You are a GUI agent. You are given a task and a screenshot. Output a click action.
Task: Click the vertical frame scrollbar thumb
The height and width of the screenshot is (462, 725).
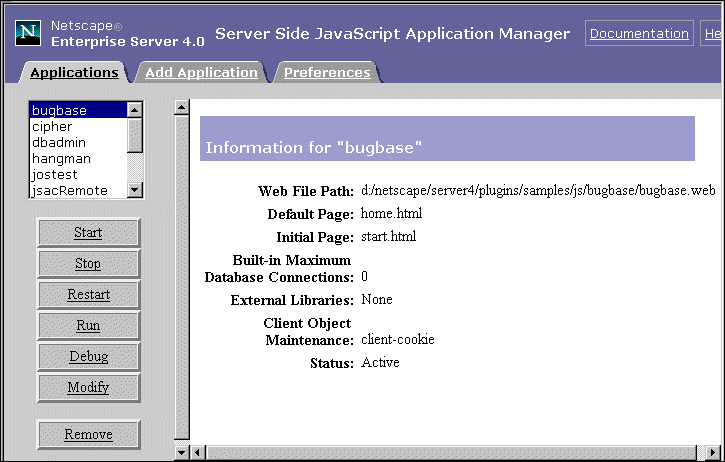182,277
